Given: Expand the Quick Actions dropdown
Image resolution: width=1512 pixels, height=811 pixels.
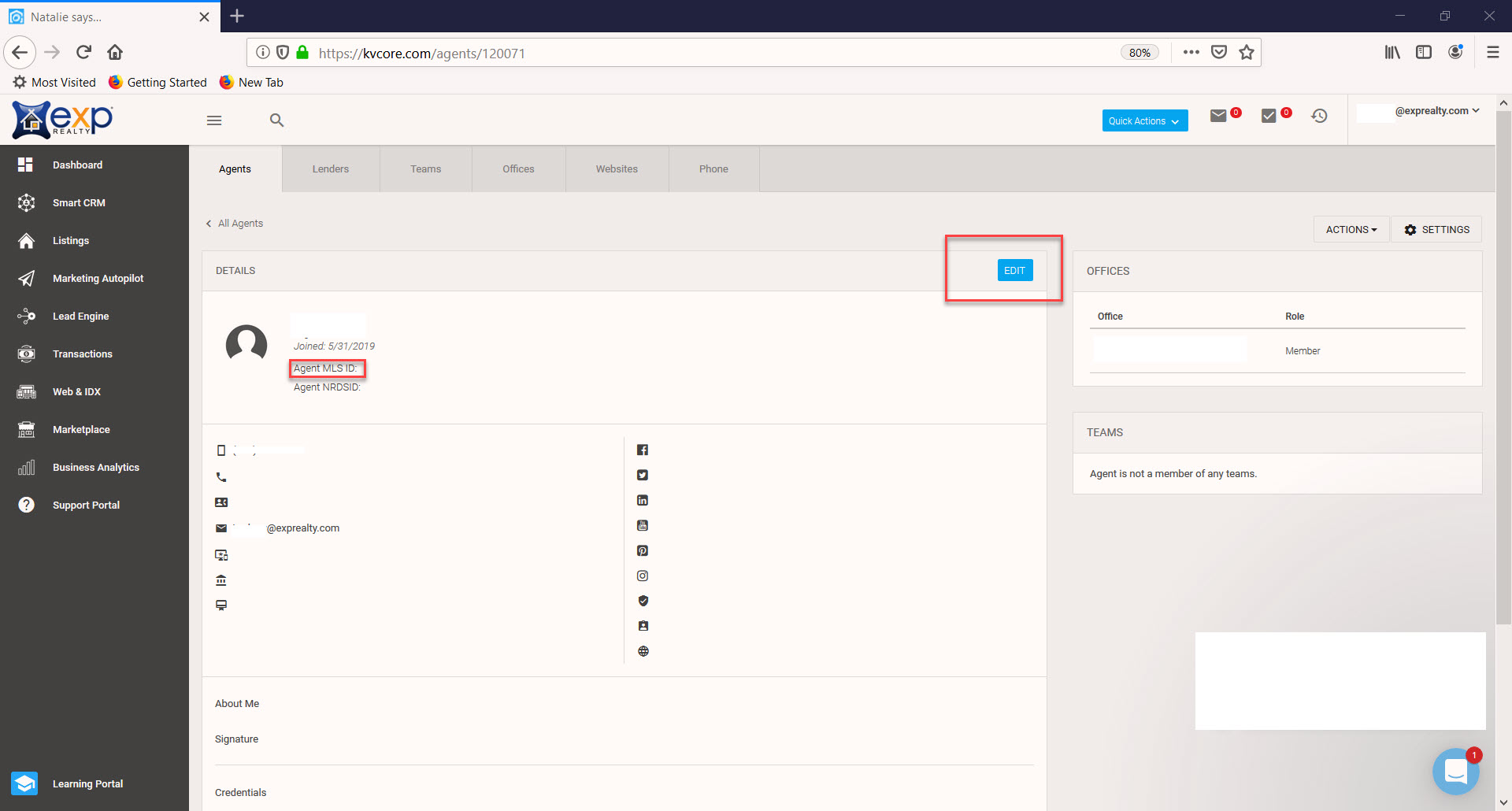Looking at the screenshot, I should click(1145, 120).
